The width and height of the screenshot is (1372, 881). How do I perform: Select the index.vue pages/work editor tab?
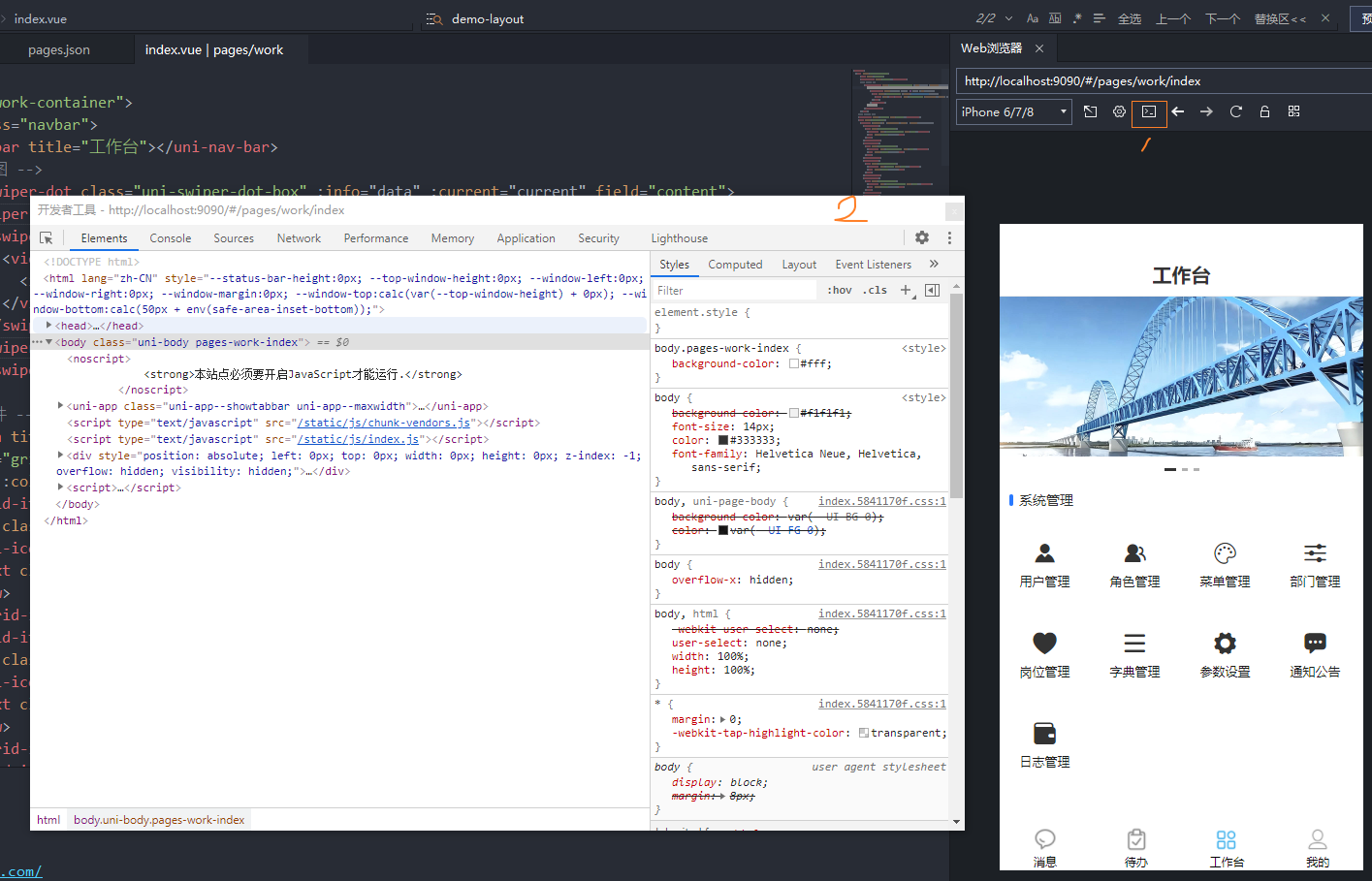tap(214, 49)
